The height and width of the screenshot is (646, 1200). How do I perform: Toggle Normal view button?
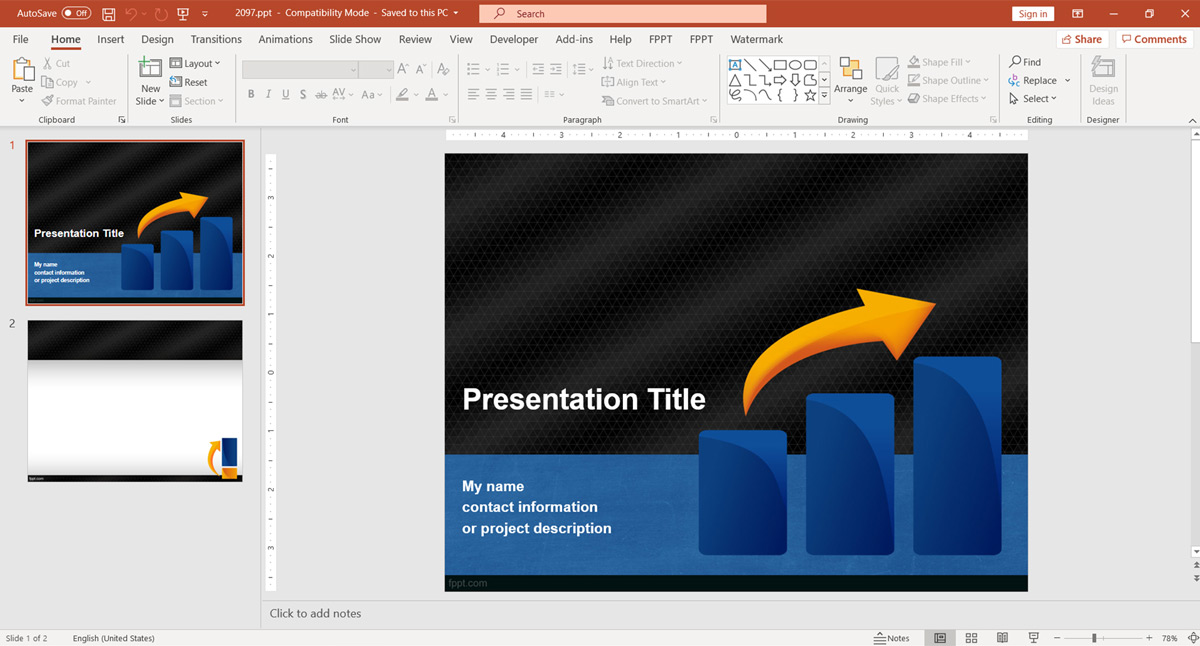[x=940, y=638]
